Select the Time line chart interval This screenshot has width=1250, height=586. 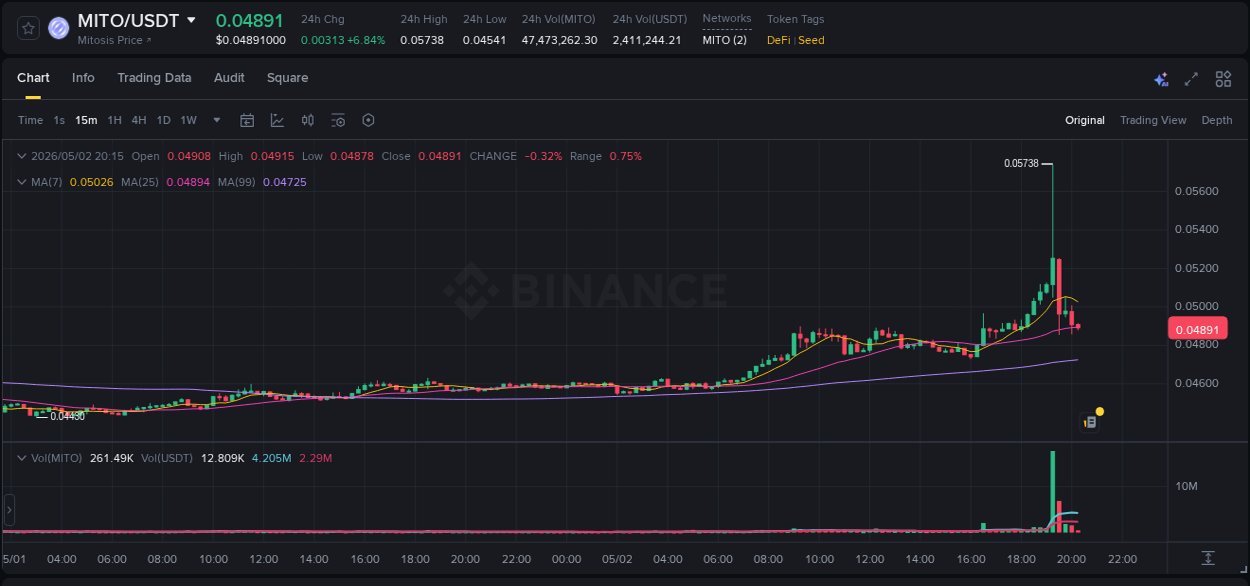click(30, 120)
